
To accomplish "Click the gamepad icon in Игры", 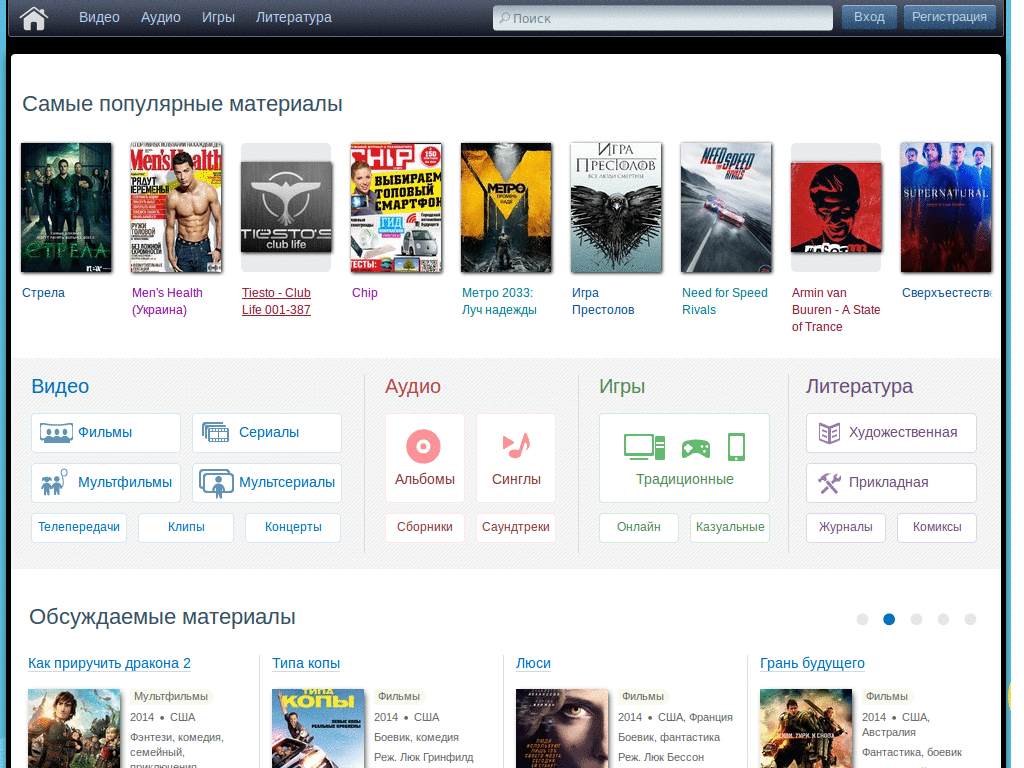I will pyautogui.click(x=696, y=449).
